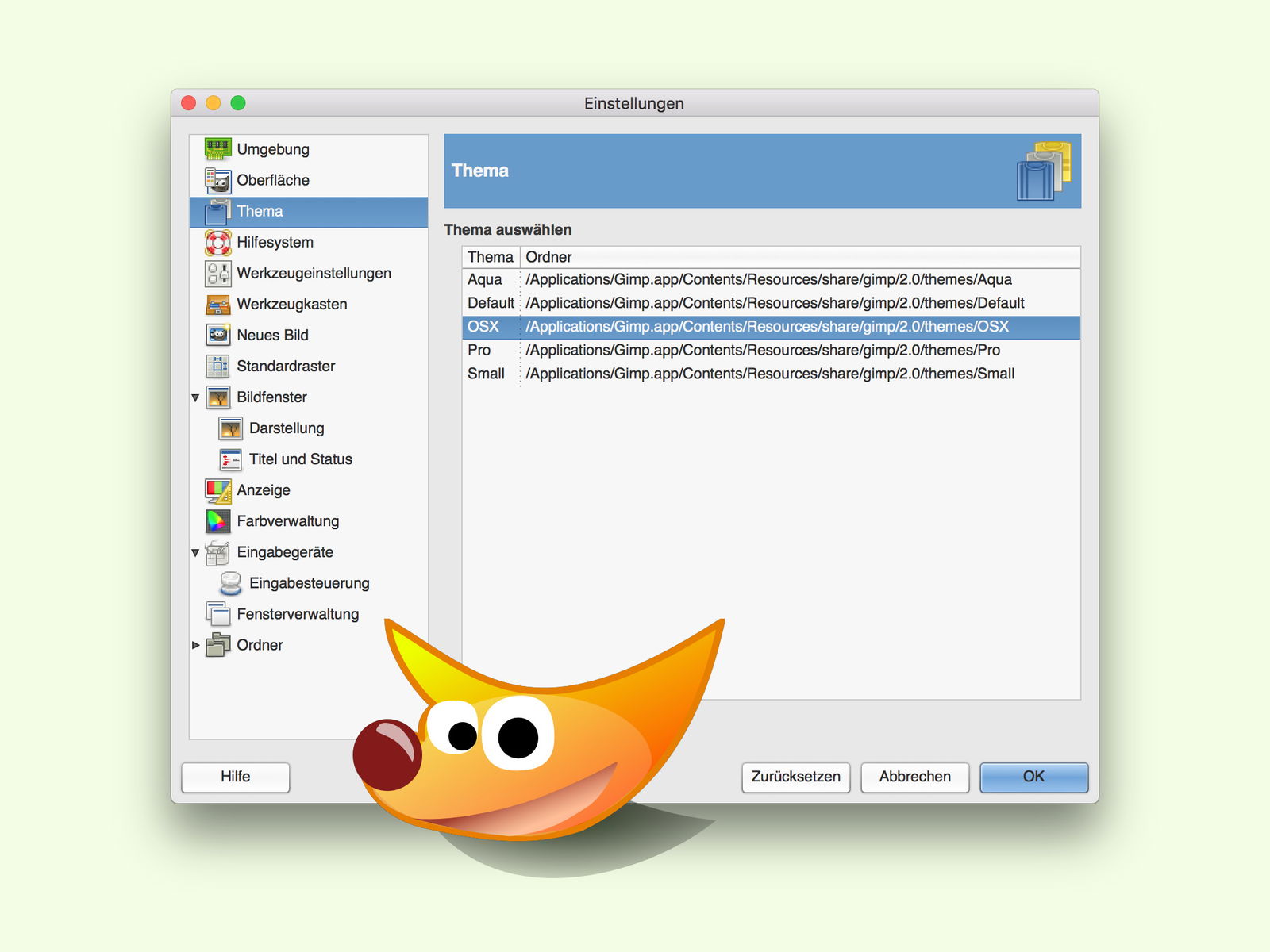Select Ordner in the sidebar
The width and height of the screenshot is (1270, 952).
(260, 645)
